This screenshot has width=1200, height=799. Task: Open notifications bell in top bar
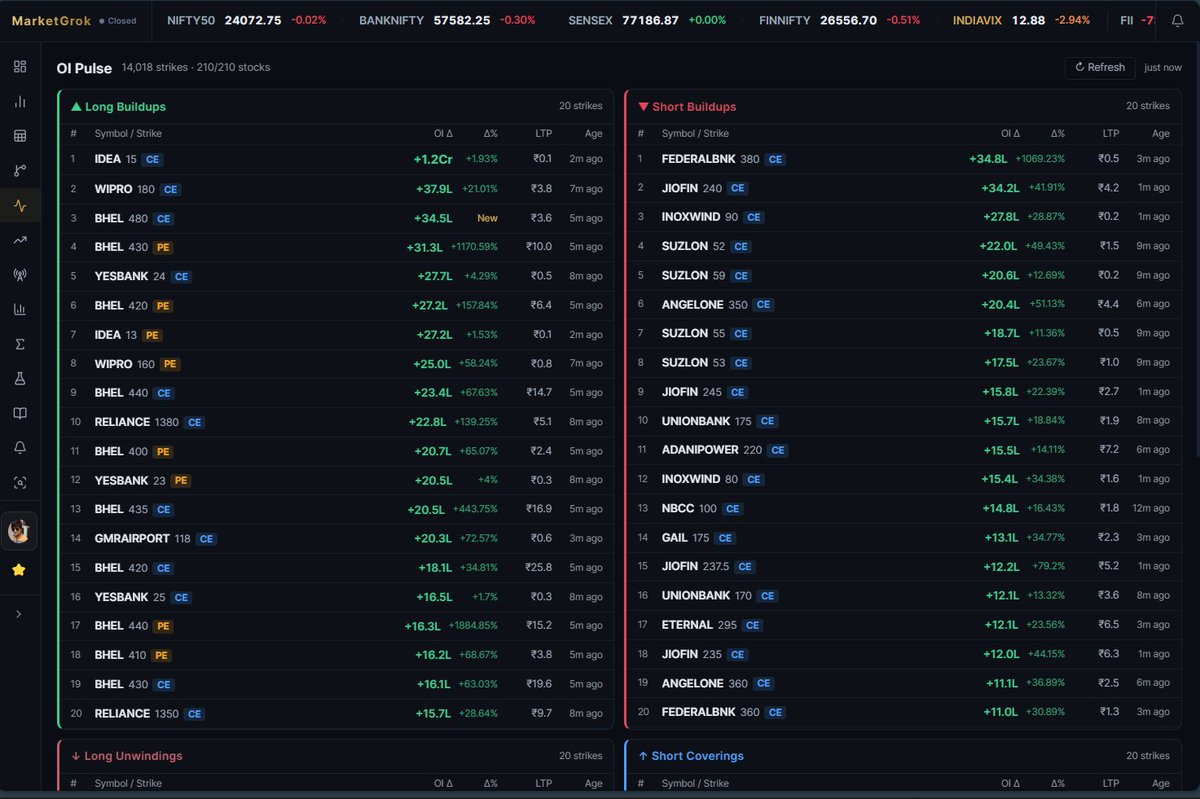pyautogui.click(x=1177, y=21)
